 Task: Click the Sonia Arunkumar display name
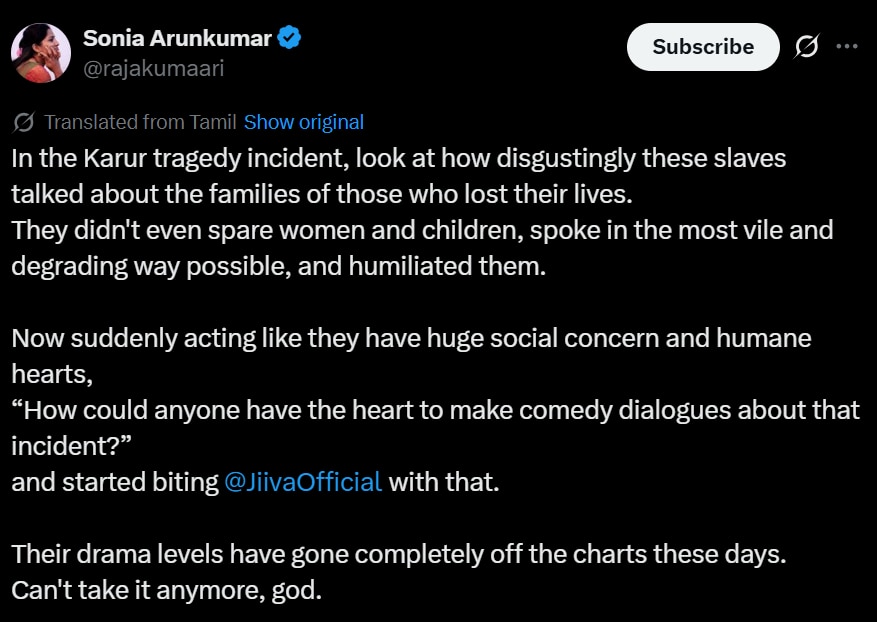pos(177,39)
